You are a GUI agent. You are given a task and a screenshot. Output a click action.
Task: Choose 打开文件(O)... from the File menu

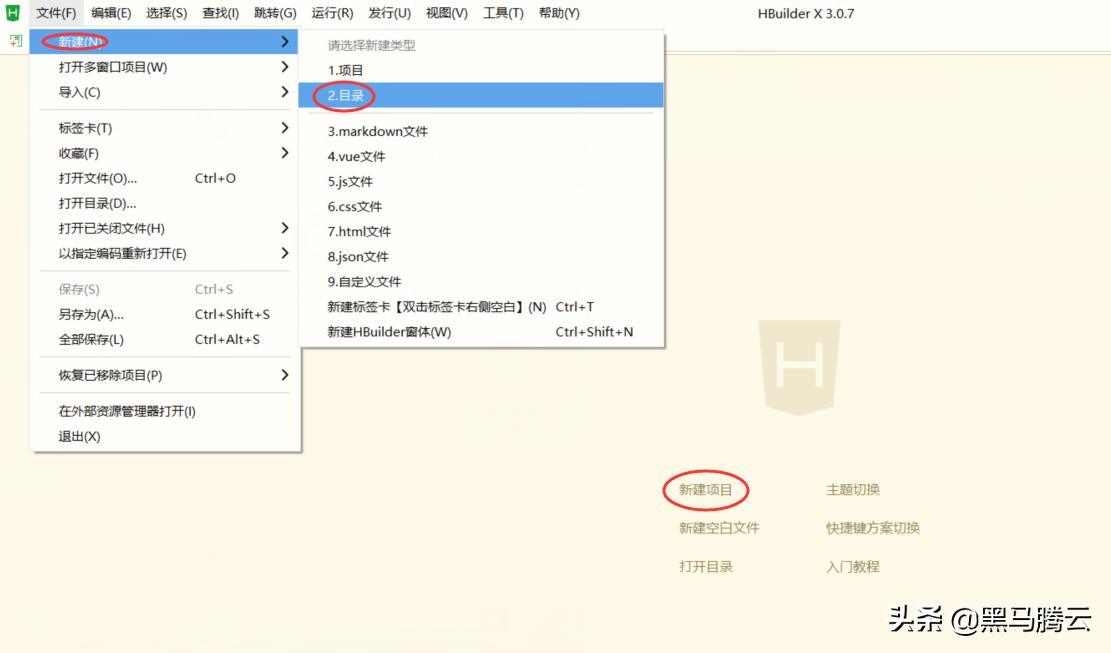164,178
